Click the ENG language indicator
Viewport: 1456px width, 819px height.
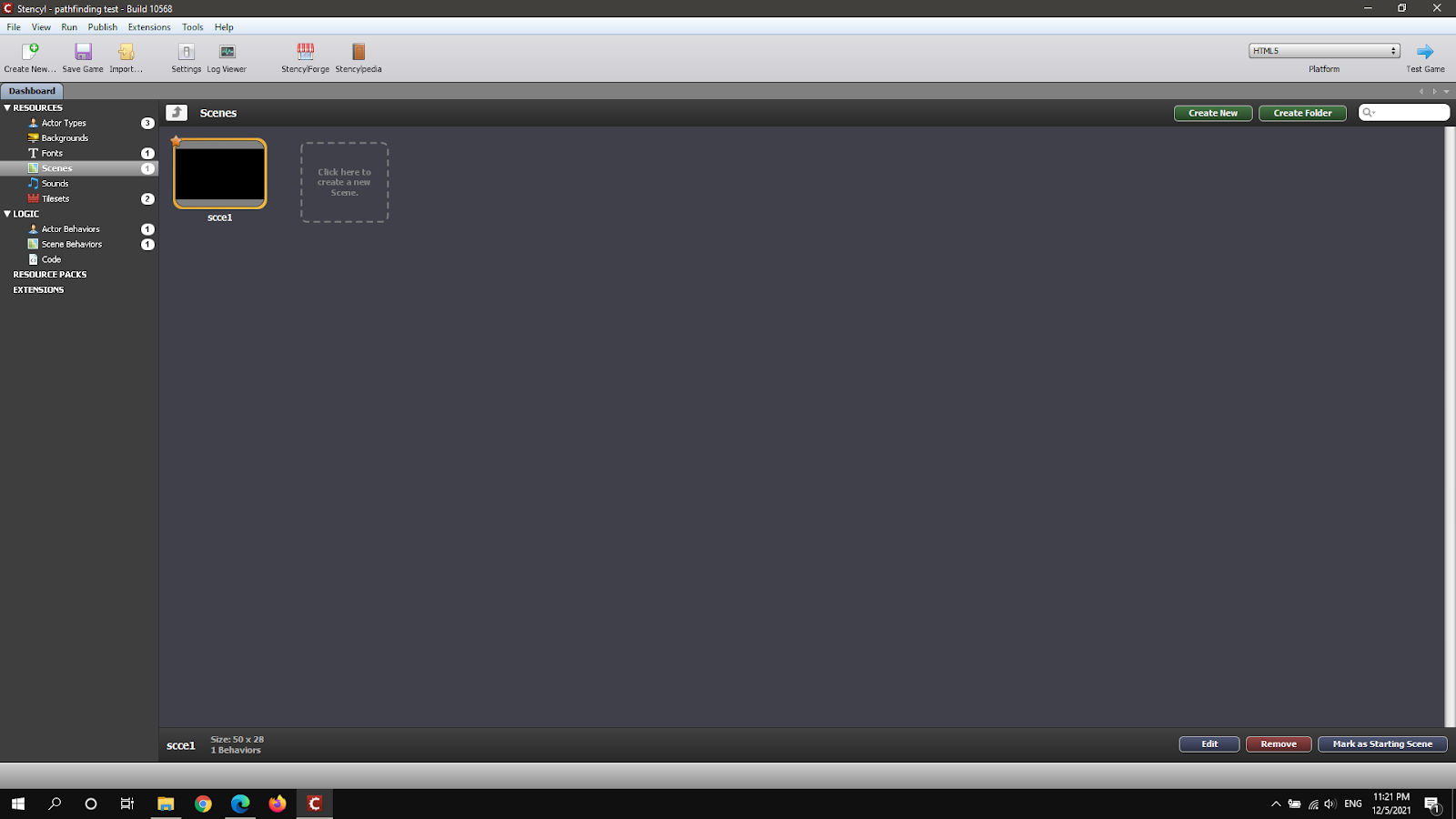point(1353,804)
